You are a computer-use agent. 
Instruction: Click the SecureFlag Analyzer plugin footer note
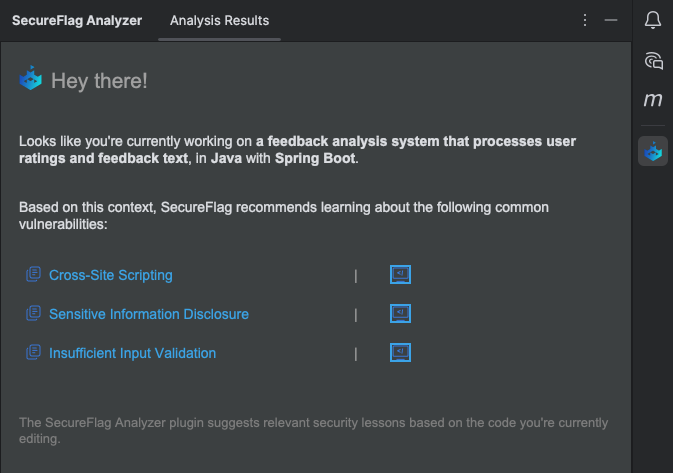(x=313, y=430)
